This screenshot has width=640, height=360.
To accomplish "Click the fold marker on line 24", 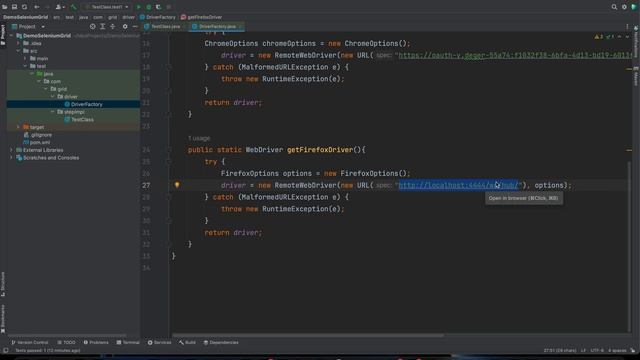I will coord(169,150).
